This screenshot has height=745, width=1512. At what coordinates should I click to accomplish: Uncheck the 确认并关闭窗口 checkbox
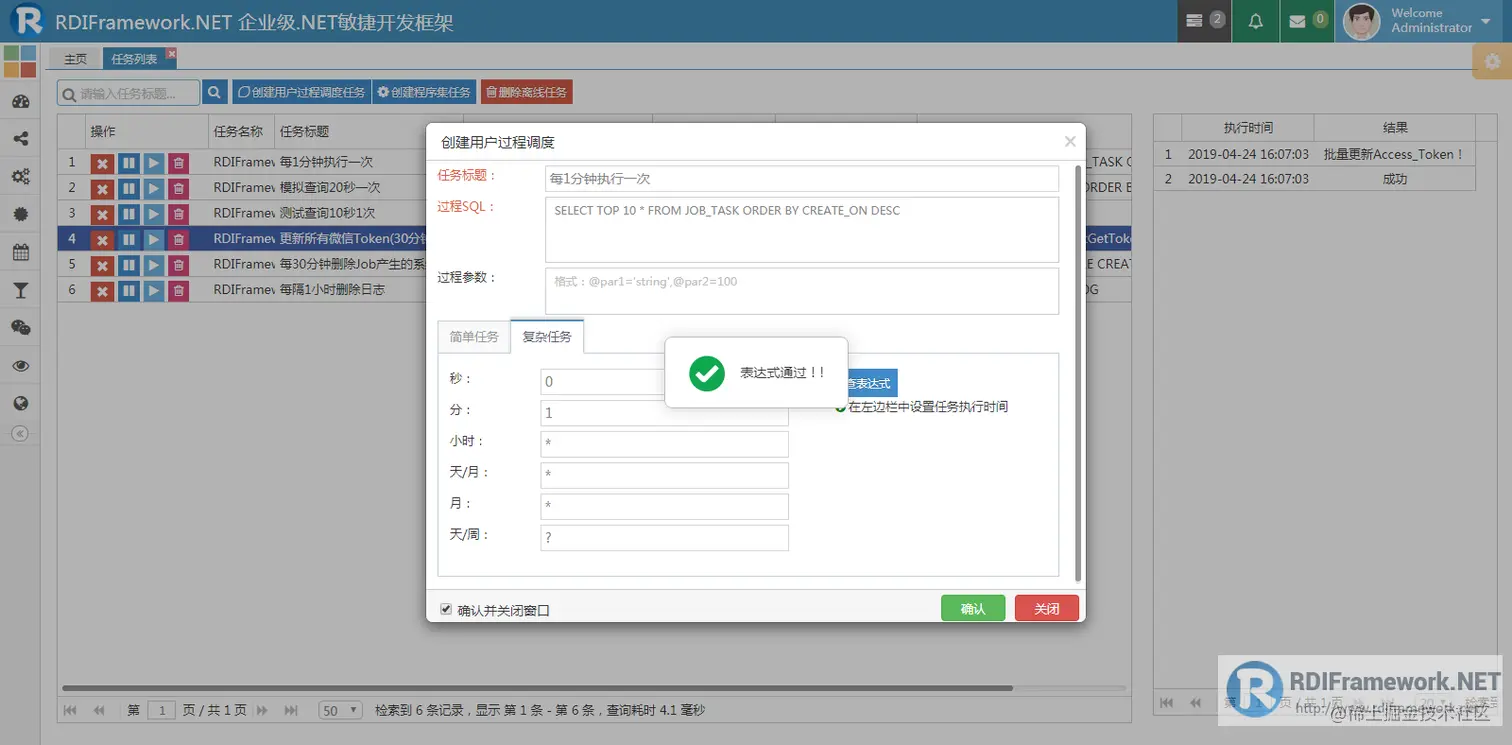[446, 609]
